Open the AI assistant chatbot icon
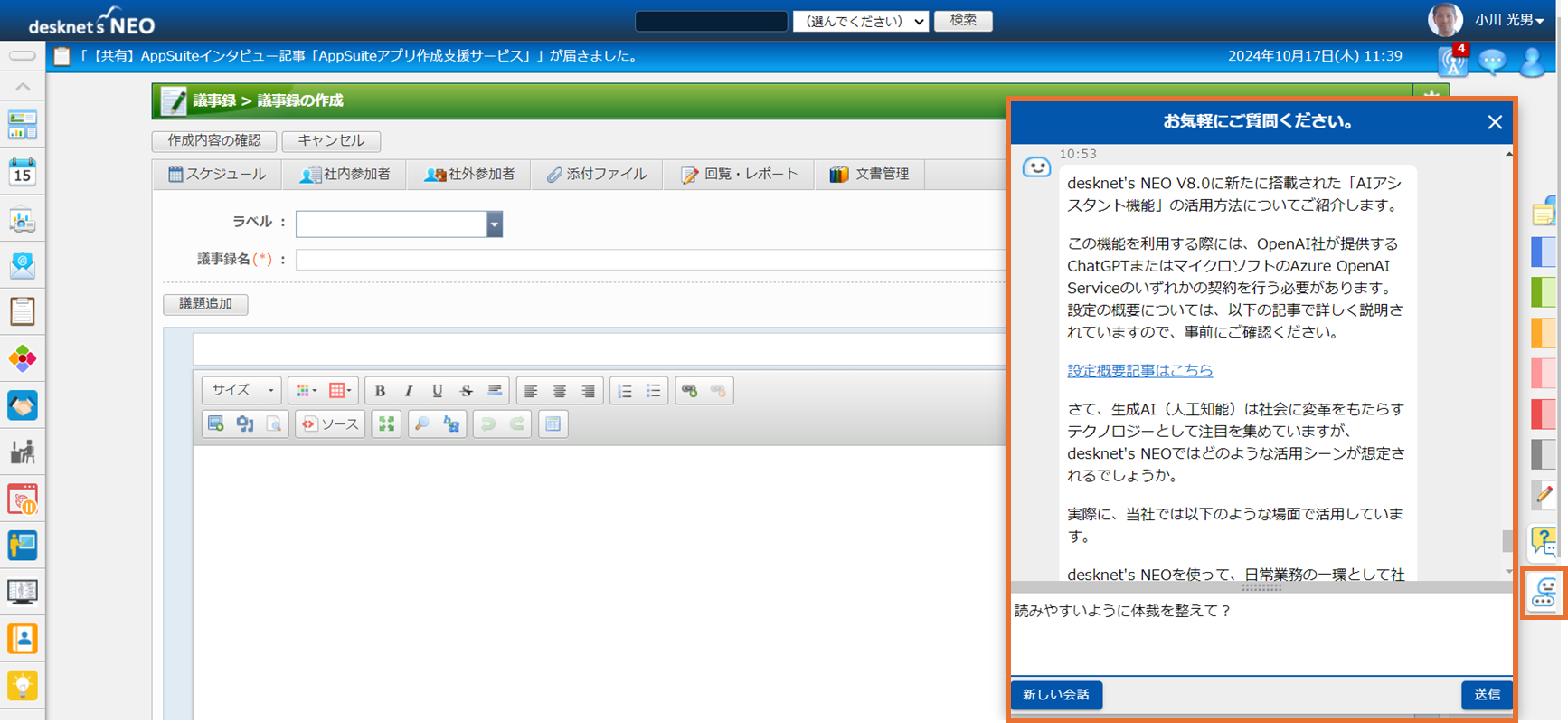The height and width of the screenshot is (723, 1568). pyautogui.click(x=1544, y=594)
